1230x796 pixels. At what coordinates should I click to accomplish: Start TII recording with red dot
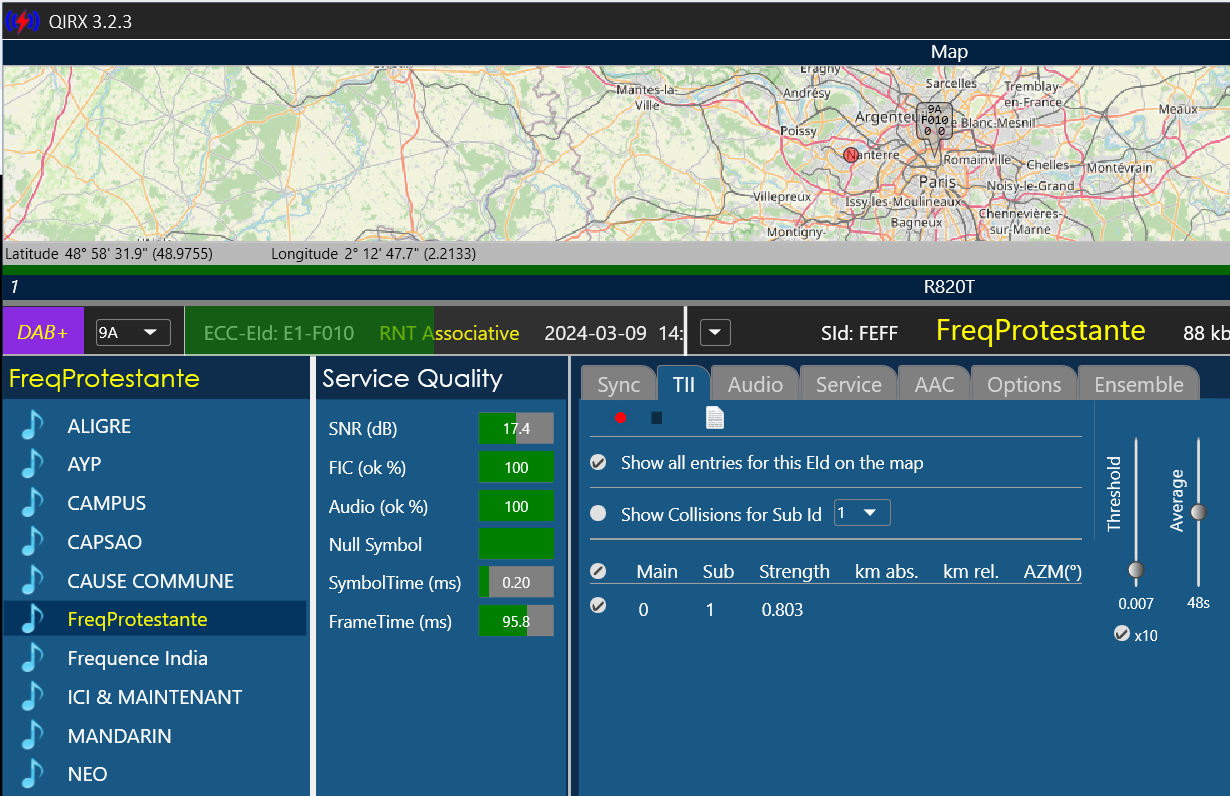pos(620,417)
